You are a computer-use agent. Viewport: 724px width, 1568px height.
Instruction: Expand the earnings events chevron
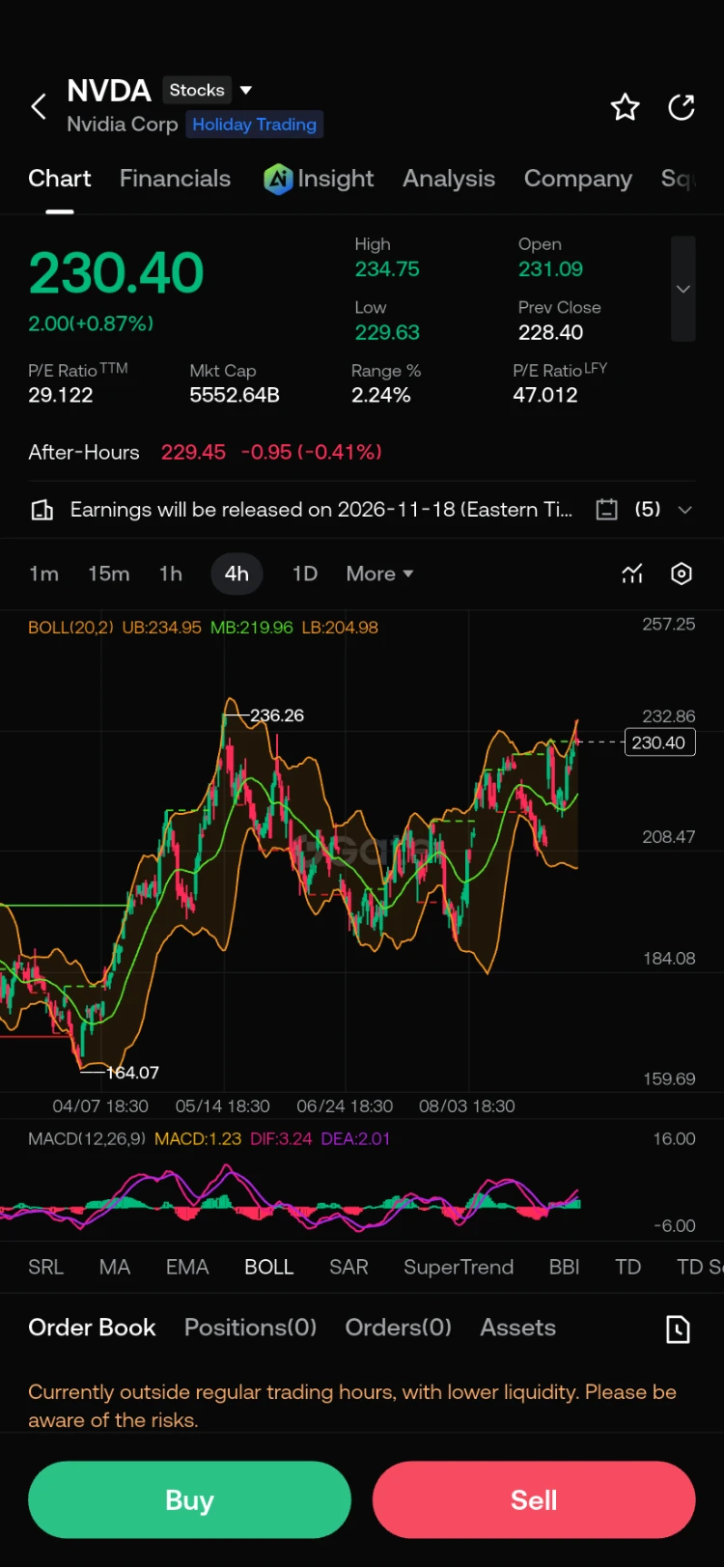point(685,510)
